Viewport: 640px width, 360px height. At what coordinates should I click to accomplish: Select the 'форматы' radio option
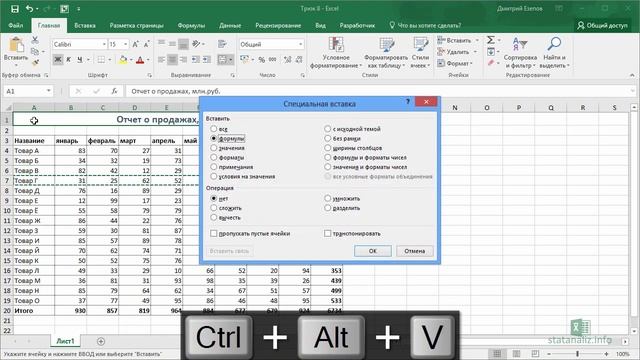click(213, 157)
